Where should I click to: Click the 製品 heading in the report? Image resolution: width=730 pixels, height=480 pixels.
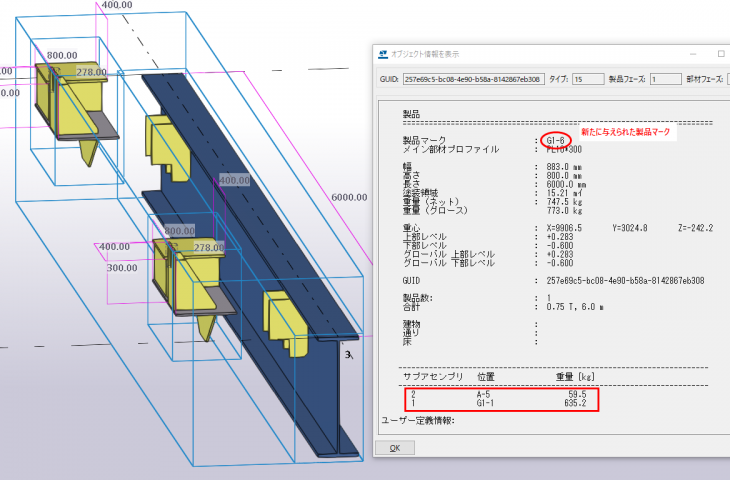click(411, 114)
